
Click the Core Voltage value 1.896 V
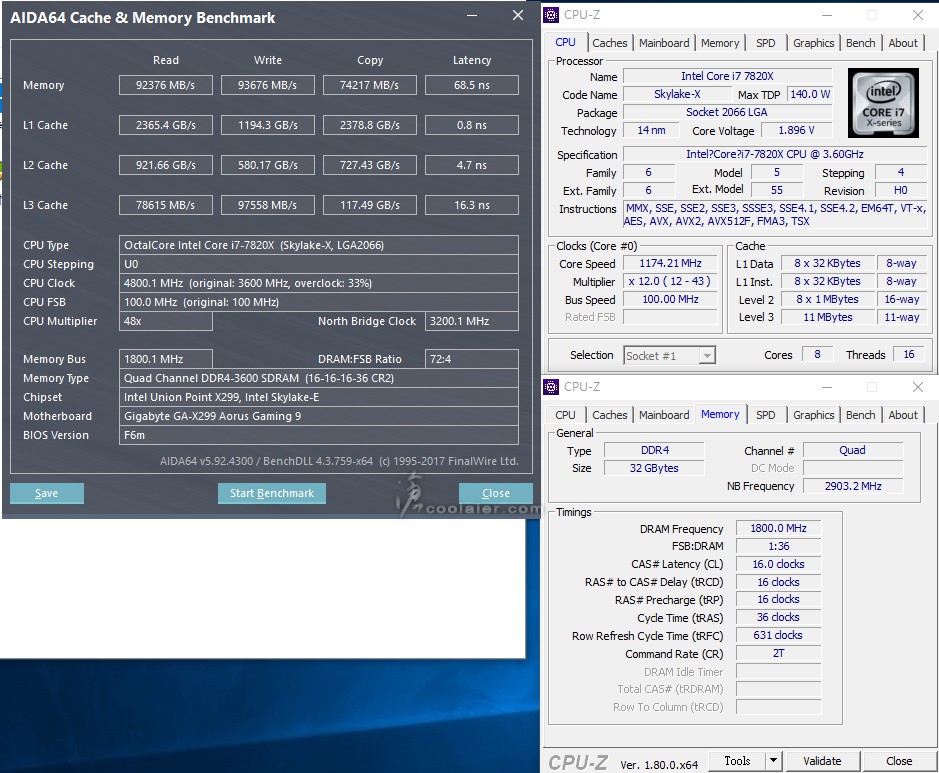coord(796,131)
